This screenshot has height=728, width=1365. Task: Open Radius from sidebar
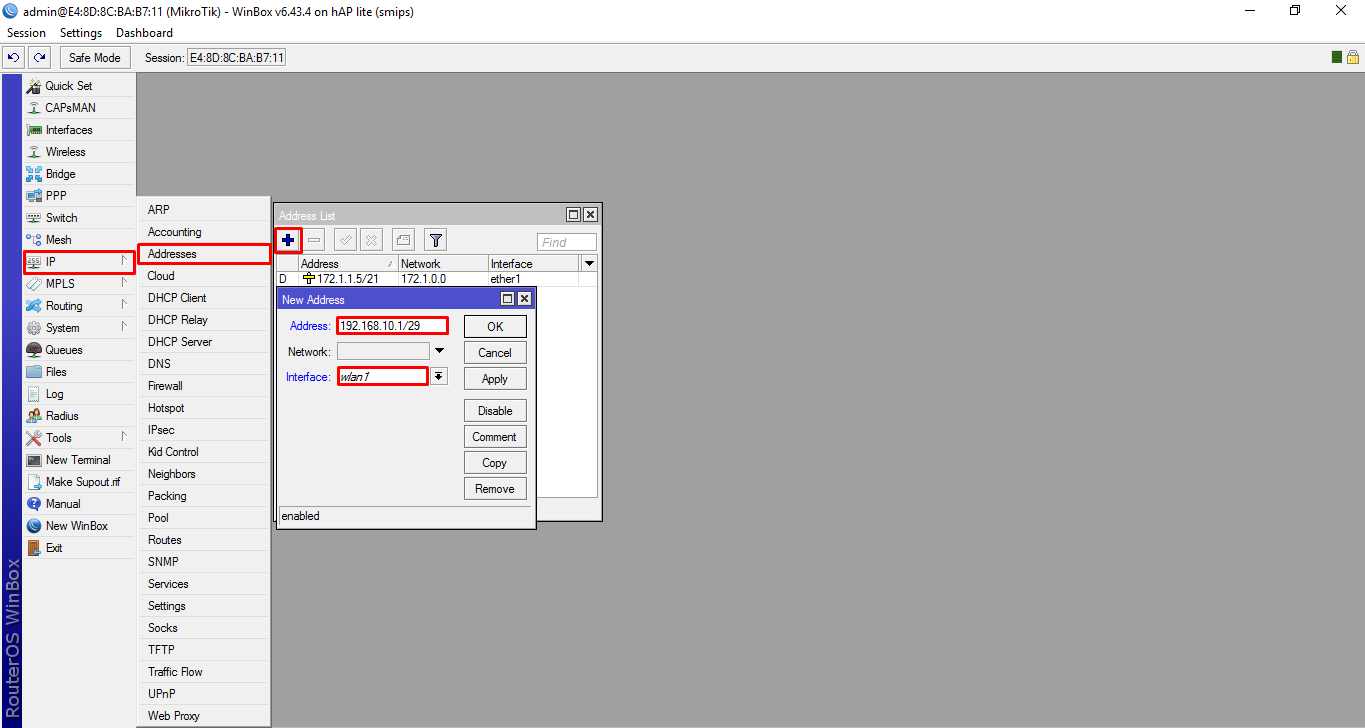point(79,416)
